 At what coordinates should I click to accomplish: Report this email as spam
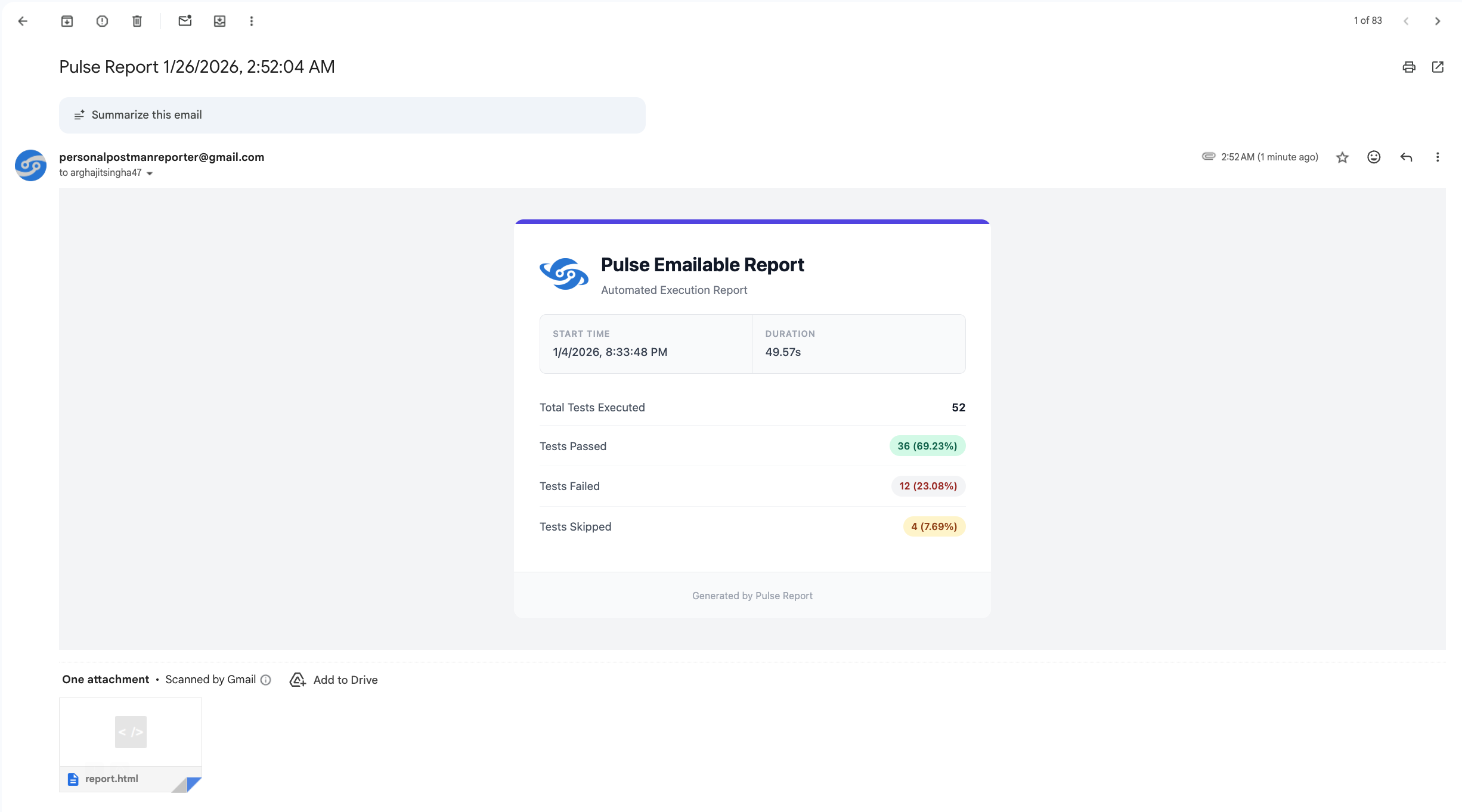(x=102, y=21)
